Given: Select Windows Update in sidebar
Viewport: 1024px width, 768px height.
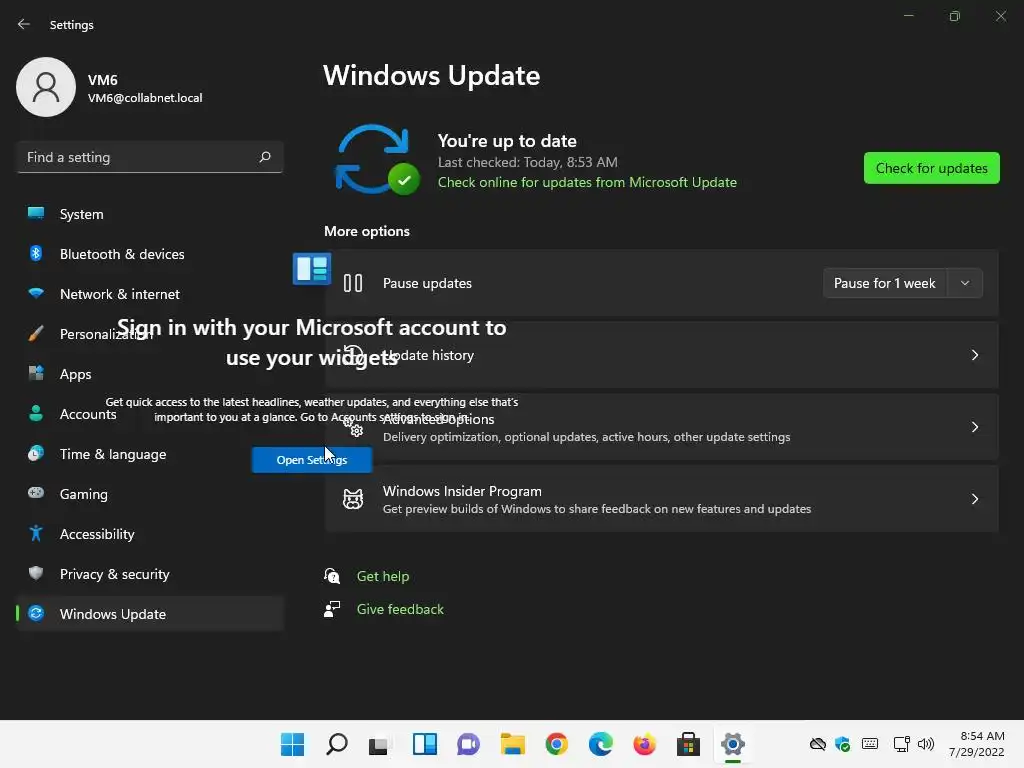Looking at the screenshot, I should tap(150, 614).
